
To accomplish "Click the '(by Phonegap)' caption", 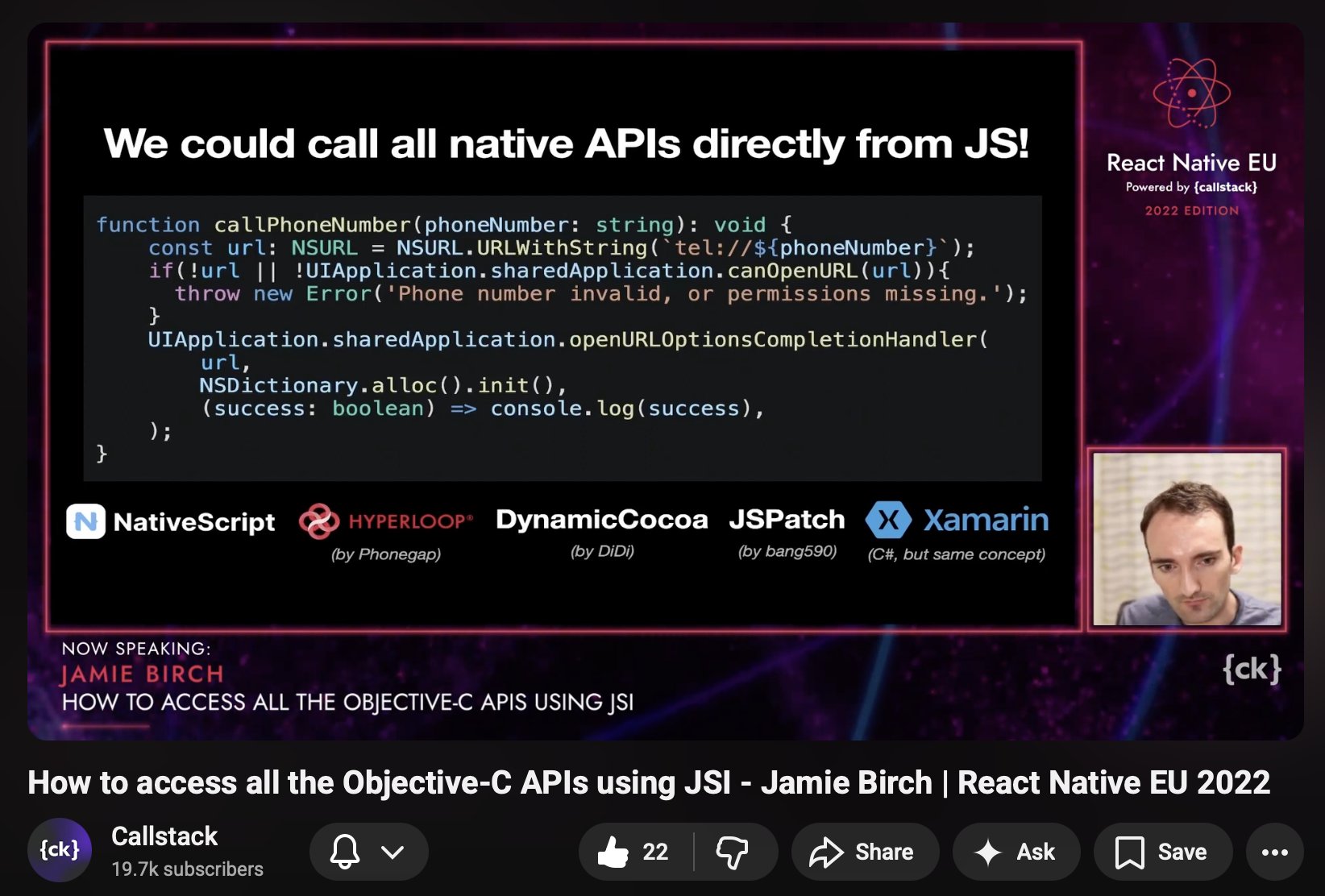I will pyautogui.click(x=386, y=554).
